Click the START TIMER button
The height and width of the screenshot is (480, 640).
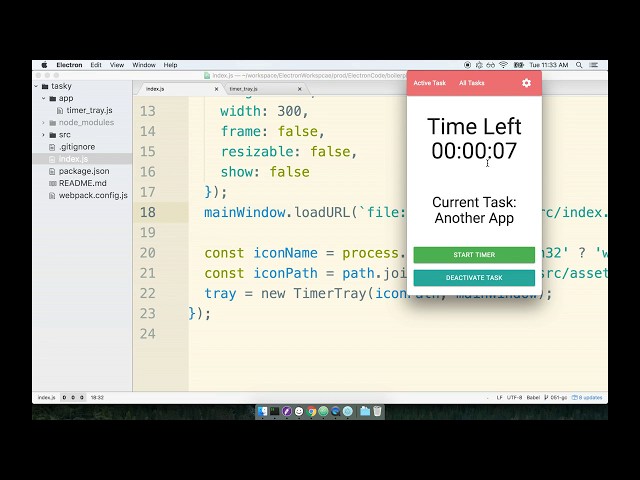[x=474, y=255]
